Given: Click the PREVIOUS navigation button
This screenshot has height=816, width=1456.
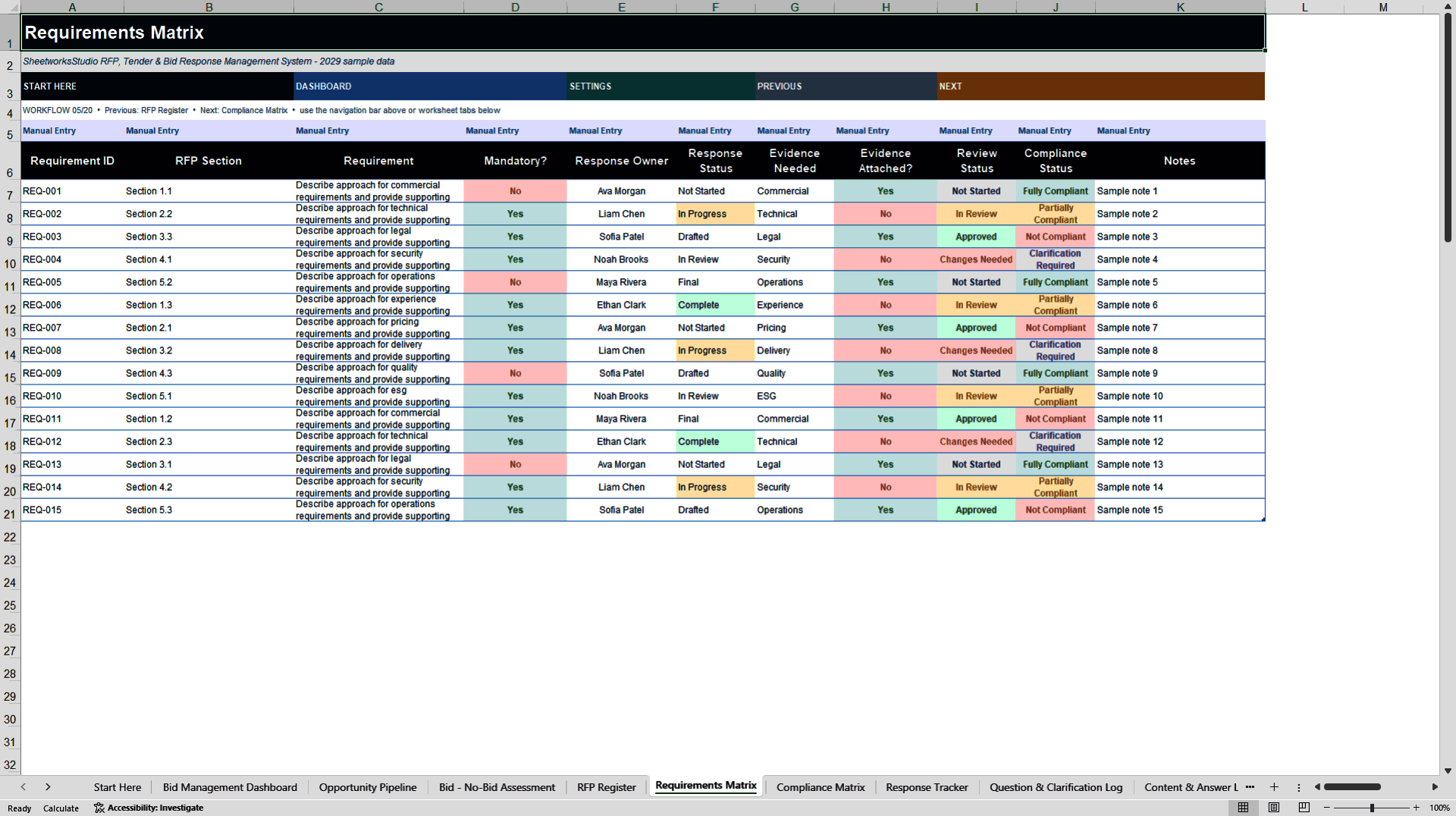Looking at the screenshot, I should (846, 86).
